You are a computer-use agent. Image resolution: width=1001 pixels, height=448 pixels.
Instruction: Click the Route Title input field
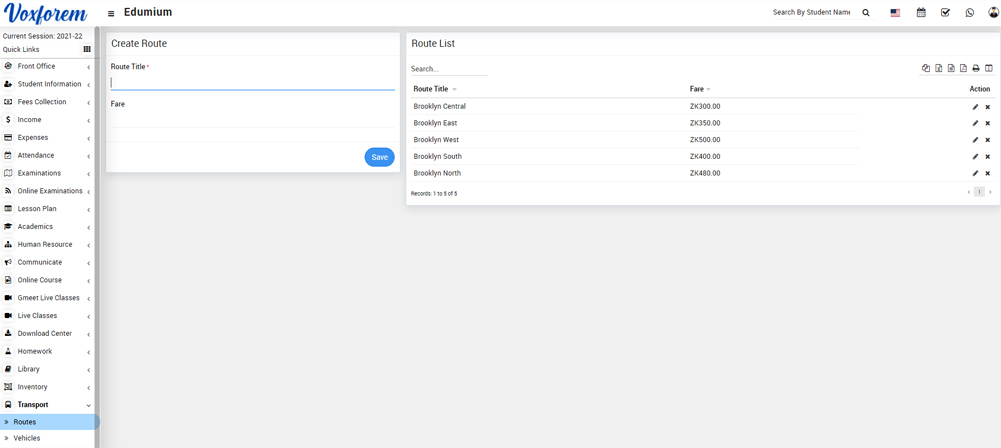tap(252, 82)
